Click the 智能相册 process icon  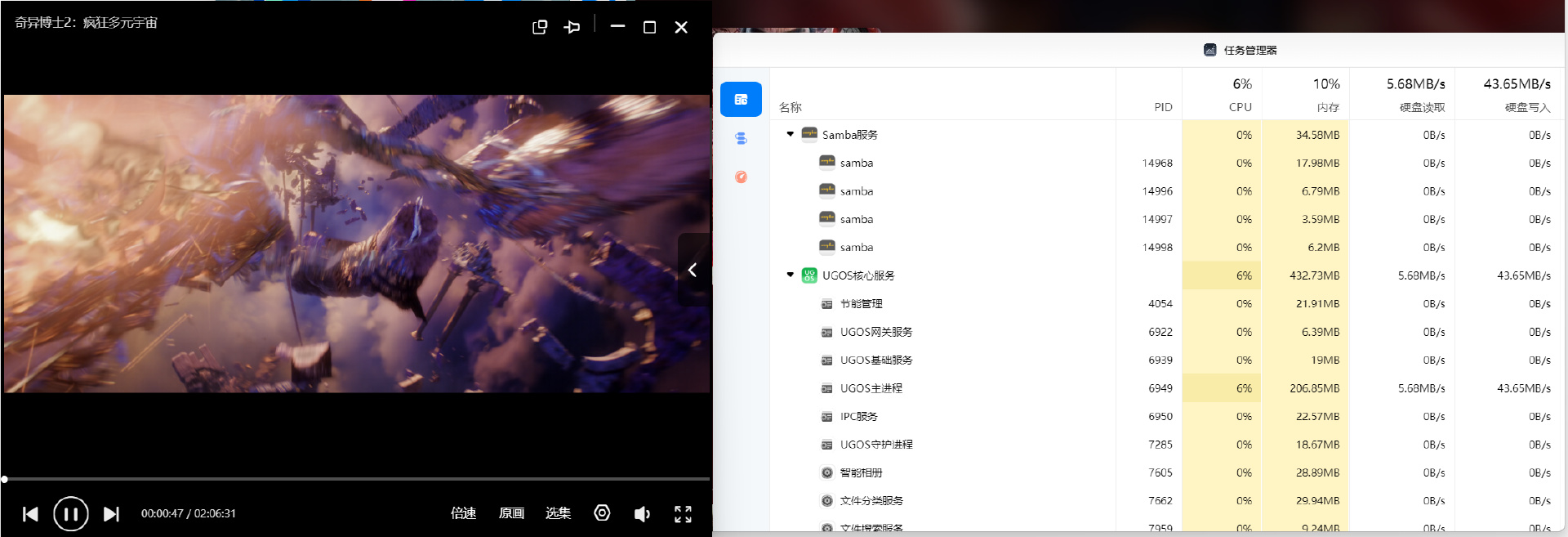pos(826,472)
